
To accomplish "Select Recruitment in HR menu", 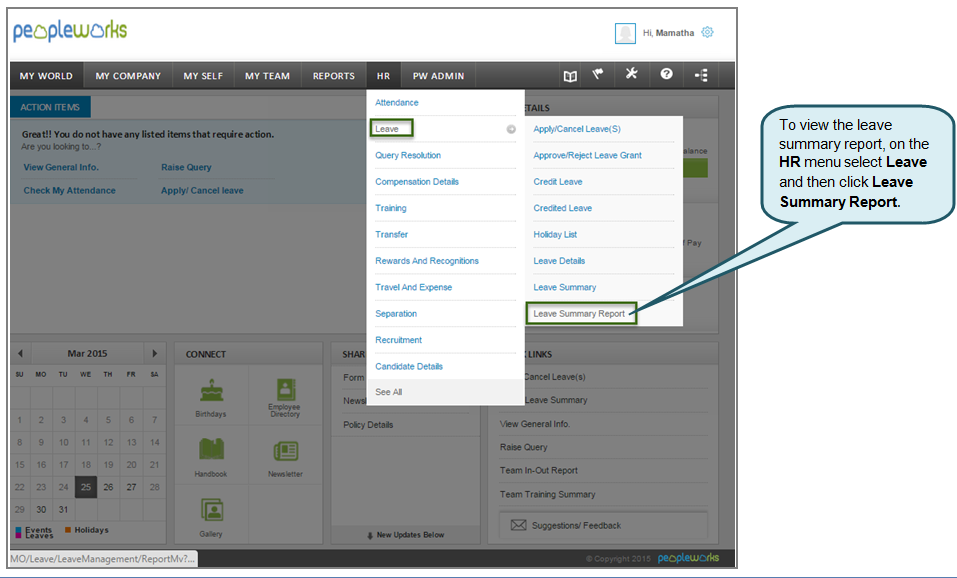I will click(x=399, y=339).
